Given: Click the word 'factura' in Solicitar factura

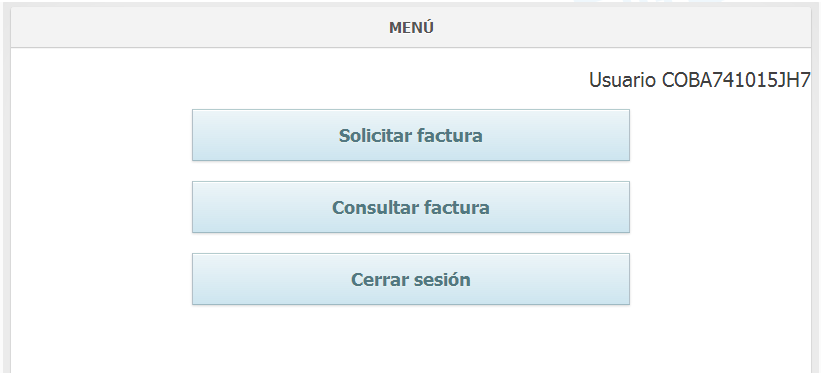Looking at the screenshot, I should pyautogui.click(x=450, y=135).
